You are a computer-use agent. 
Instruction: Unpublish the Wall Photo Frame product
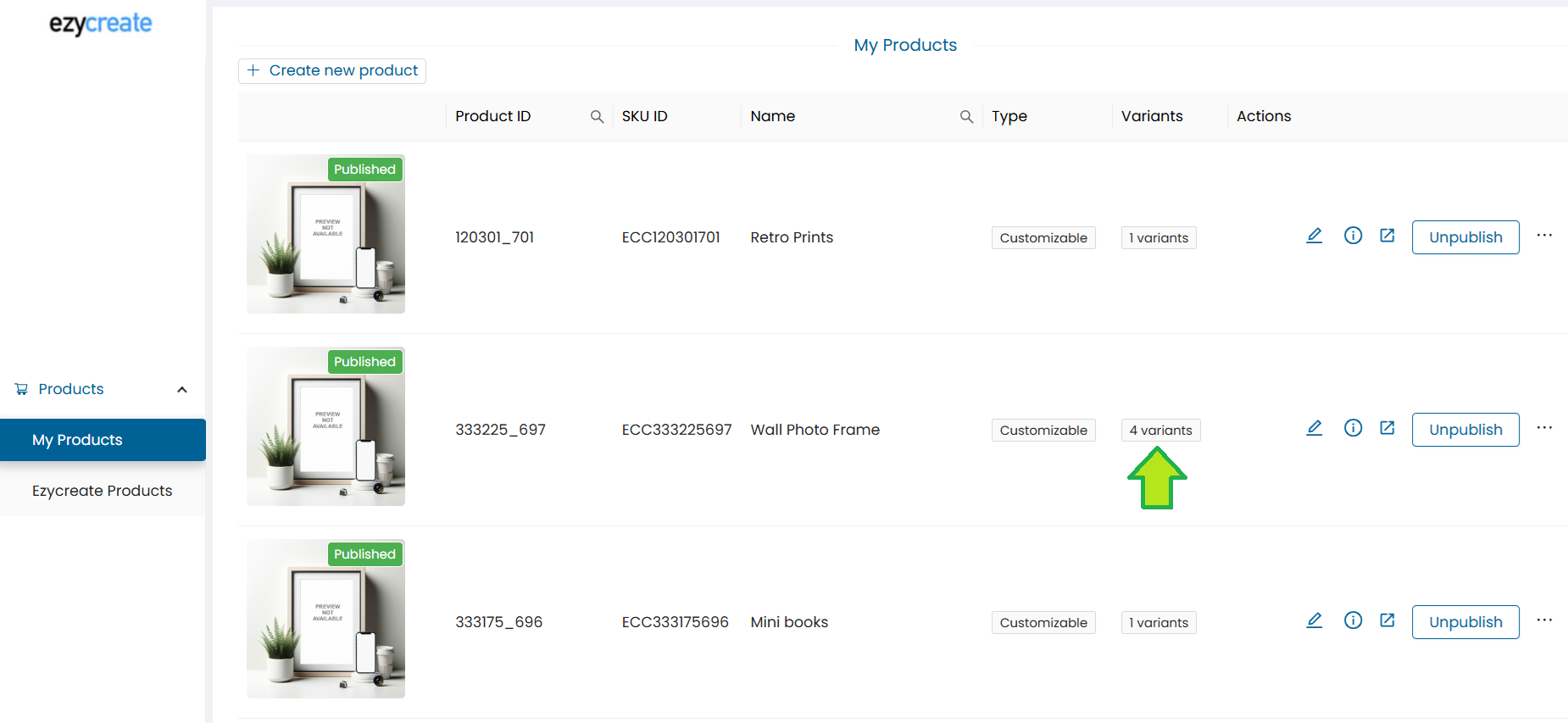click(1465, 430)
